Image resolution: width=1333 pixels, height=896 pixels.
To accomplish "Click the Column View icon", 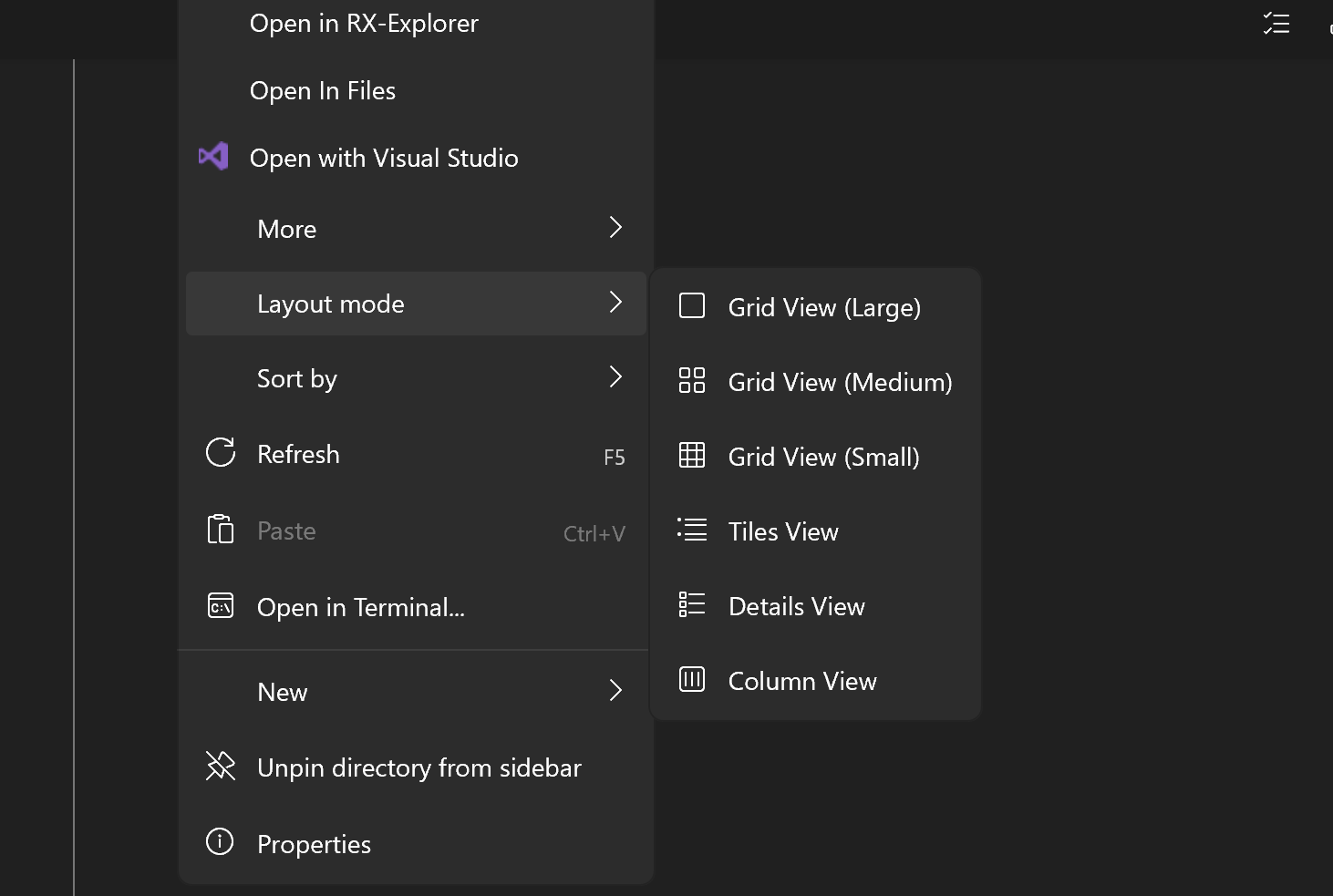I will 692,680.
